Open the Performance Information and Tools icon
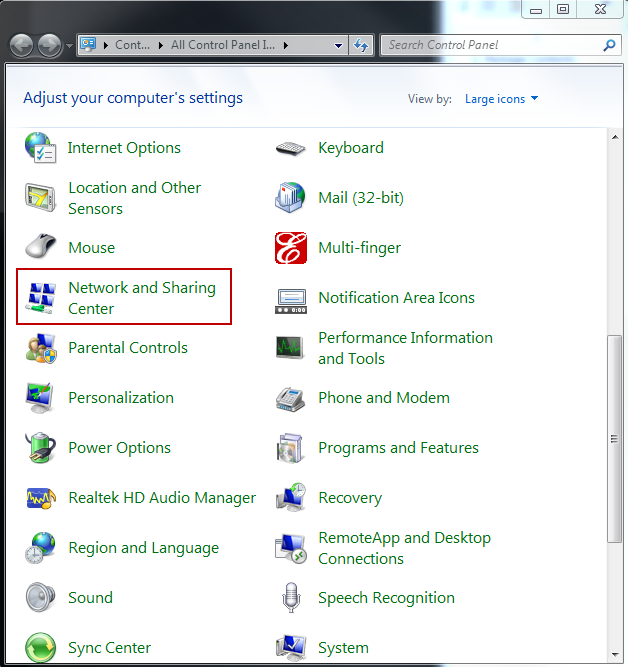Viewport: 628px width, 667px height. click(290, 347)
